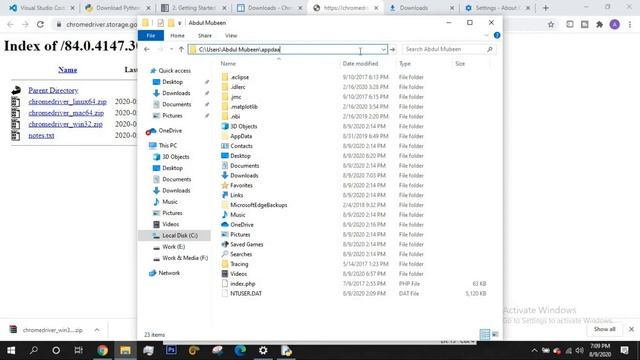Open Photoshop from taskbar
Screen dimensions: 640x360
[x=171, y=350]
